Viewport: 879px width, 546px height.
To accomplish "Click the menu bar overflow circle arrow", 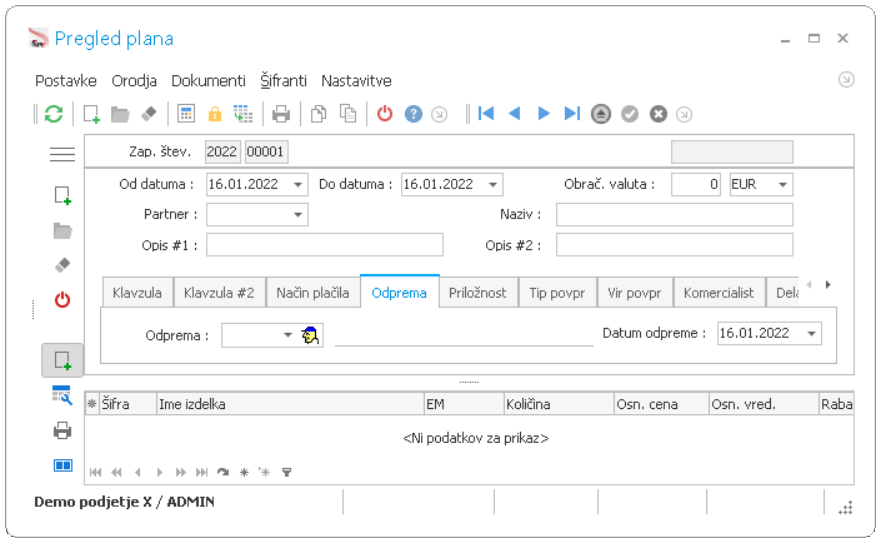I will (x=846, y=80).
